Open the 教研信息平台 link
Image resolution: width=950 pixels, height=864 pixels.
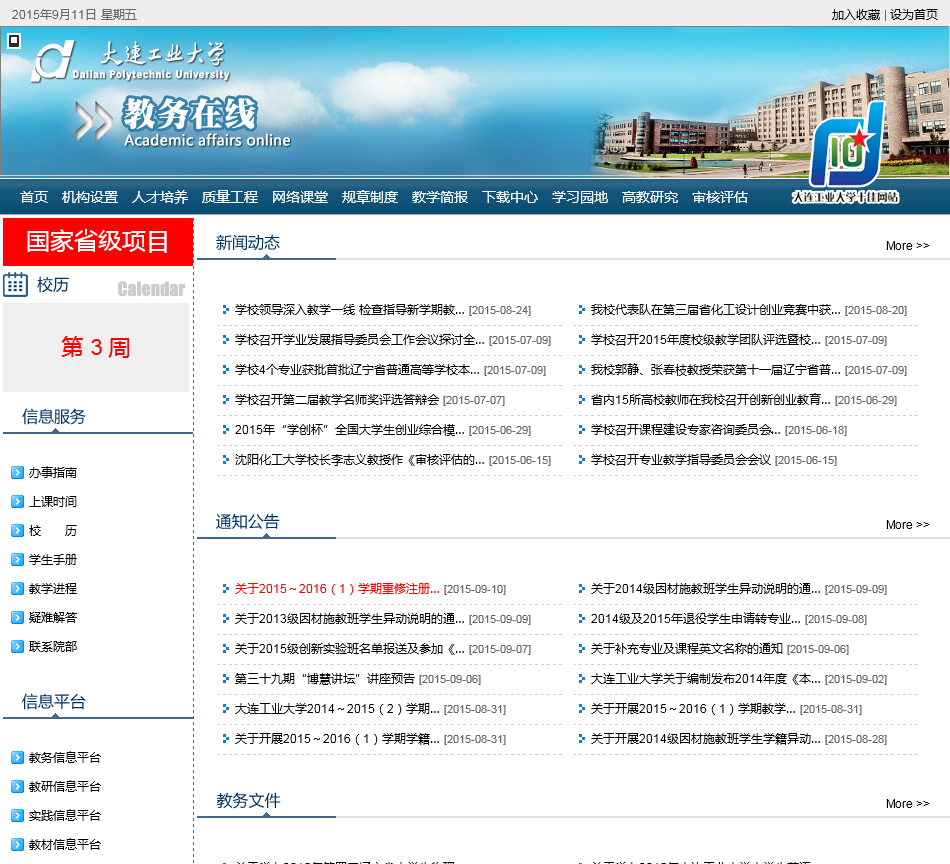tap(65, 786)
